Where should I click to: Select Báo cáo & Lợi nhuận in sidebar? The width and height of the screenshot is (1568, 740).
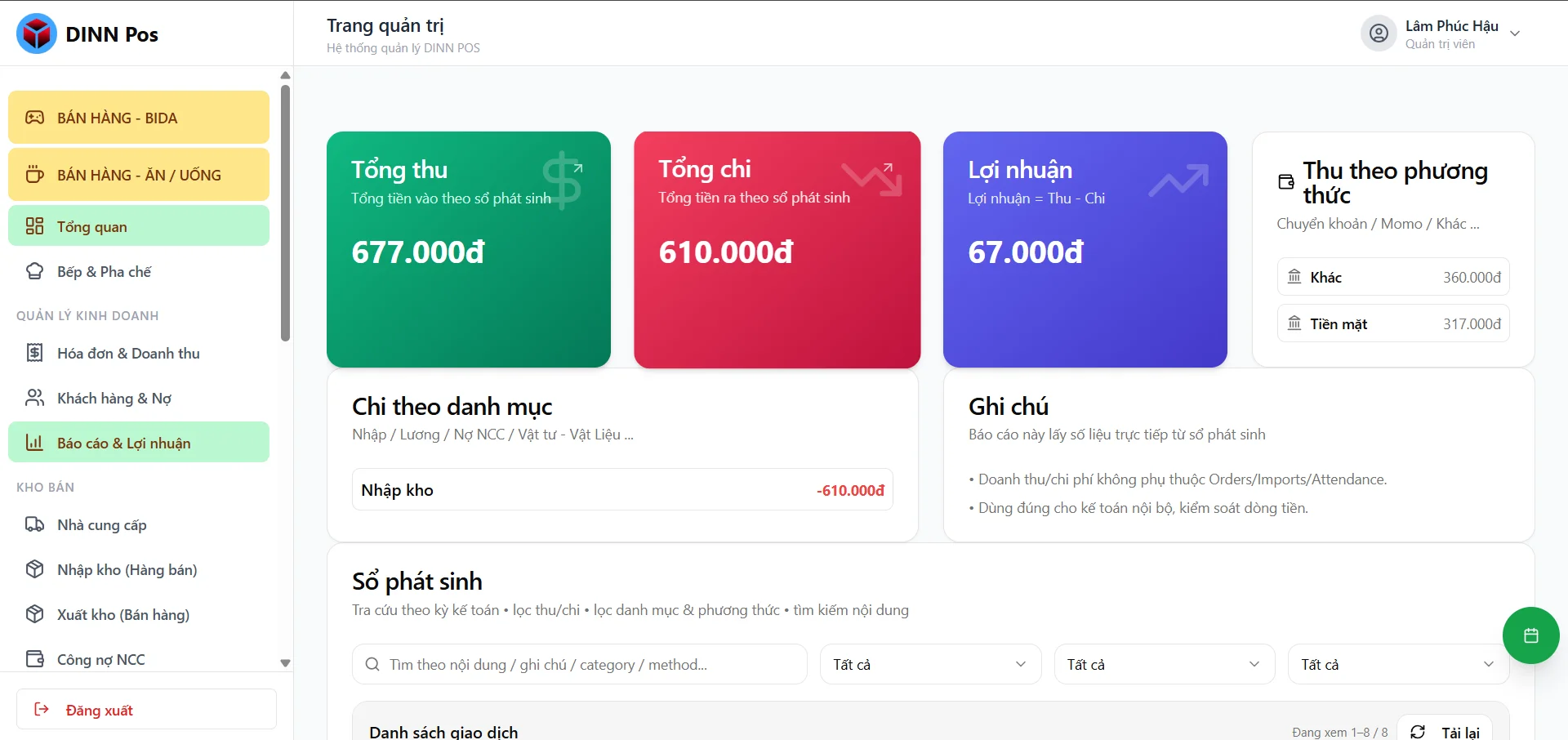click(x=139, y=443)
